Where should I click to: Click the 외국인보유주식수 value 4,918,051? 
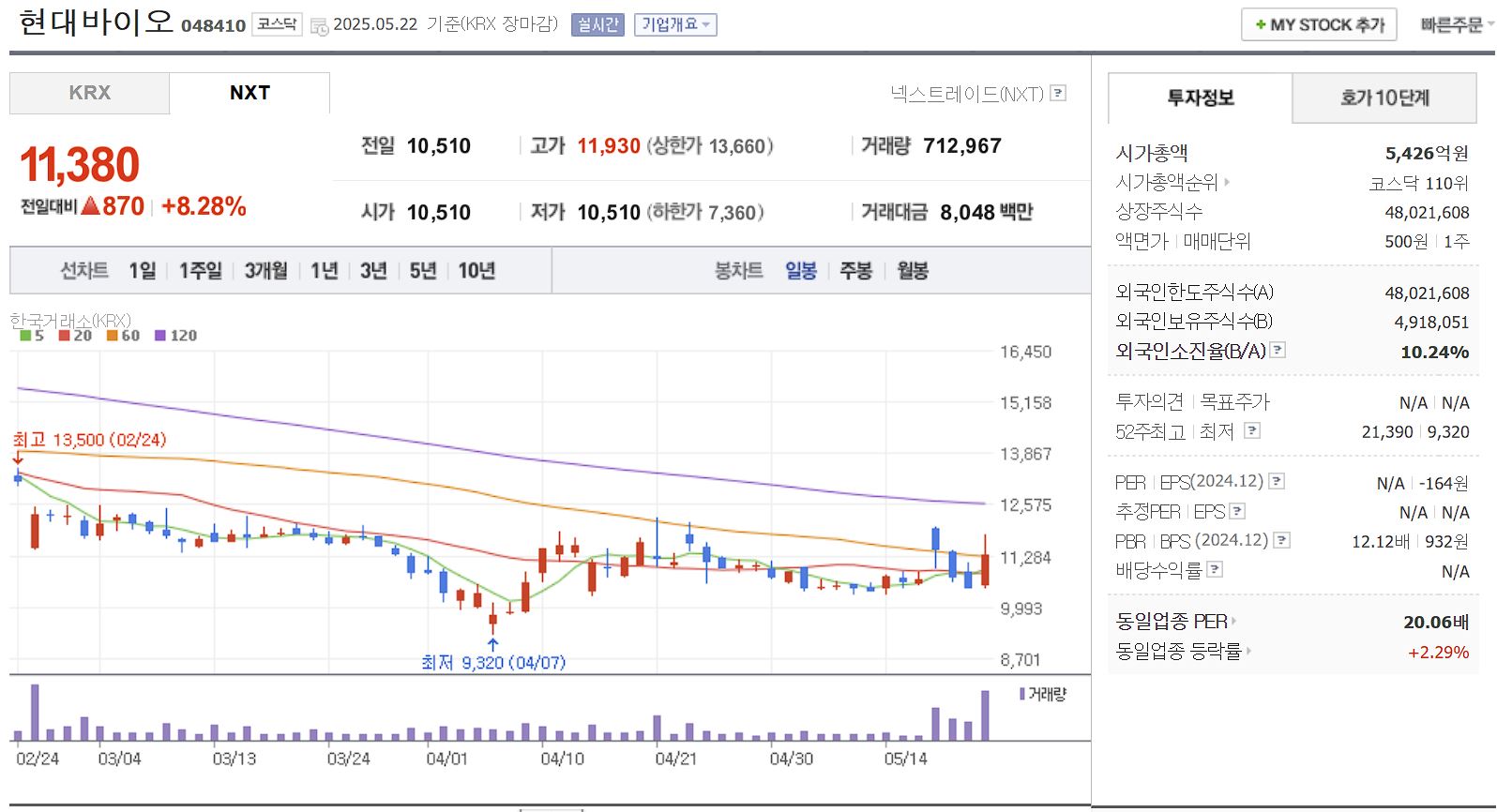point(1431,323)
